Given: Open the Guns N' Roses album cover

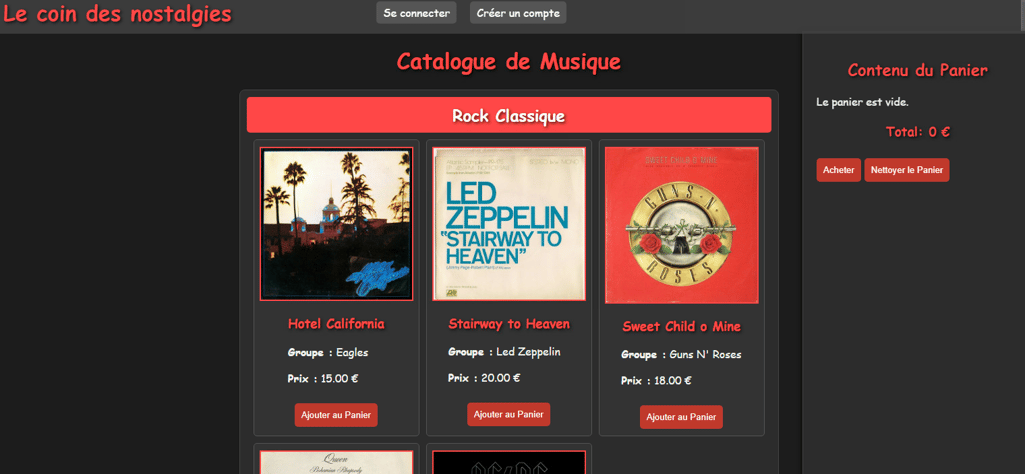Looking at the screenshot, I should tap(682, 225).
